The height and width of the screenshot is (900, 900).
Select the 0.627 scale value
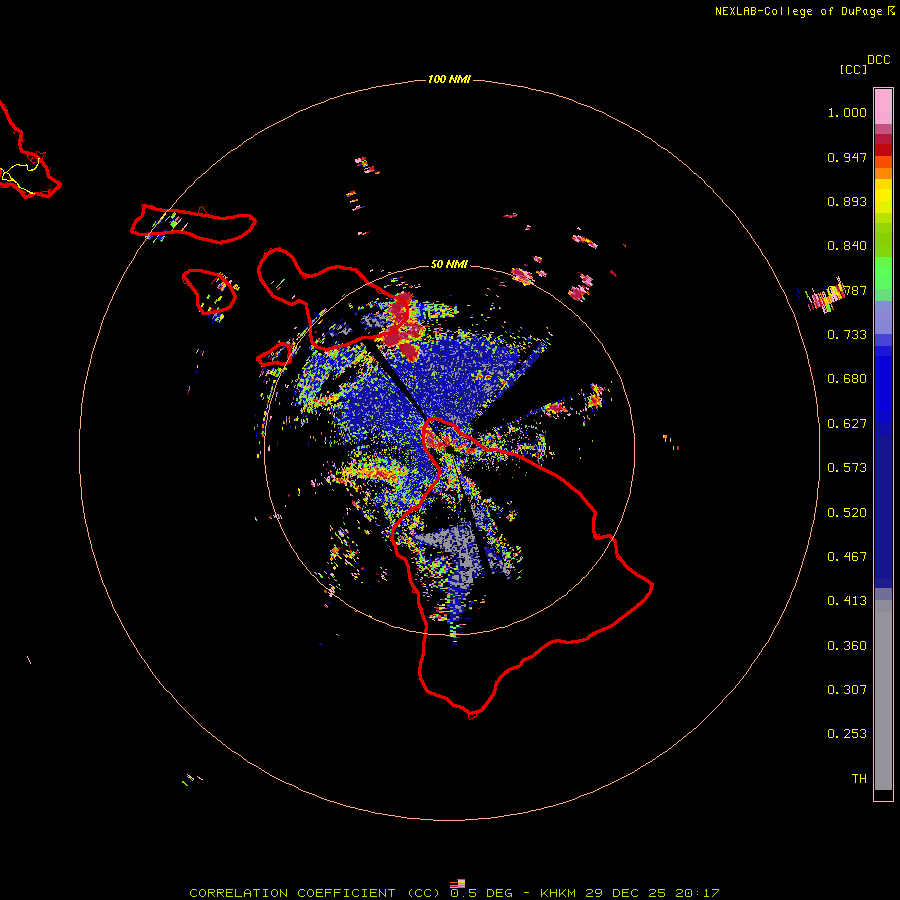point(847,424)
